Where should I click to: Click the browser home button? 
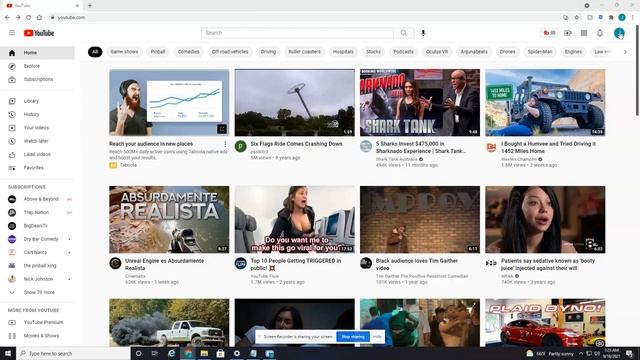[39, 18]
